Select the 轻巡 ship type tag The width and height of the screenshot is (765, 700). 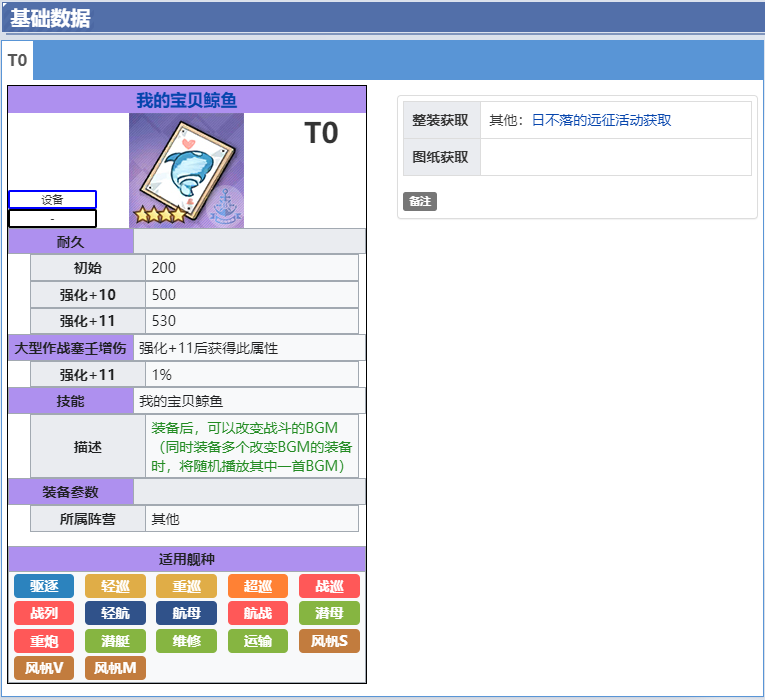click(x=115, y=586)
